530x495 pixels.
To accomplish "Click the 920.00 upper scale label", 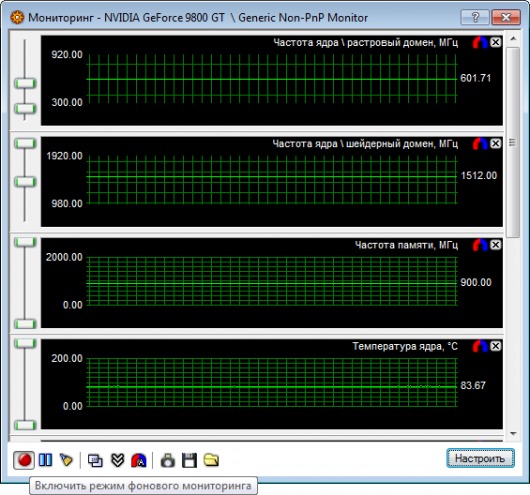I will coord(67,54).
